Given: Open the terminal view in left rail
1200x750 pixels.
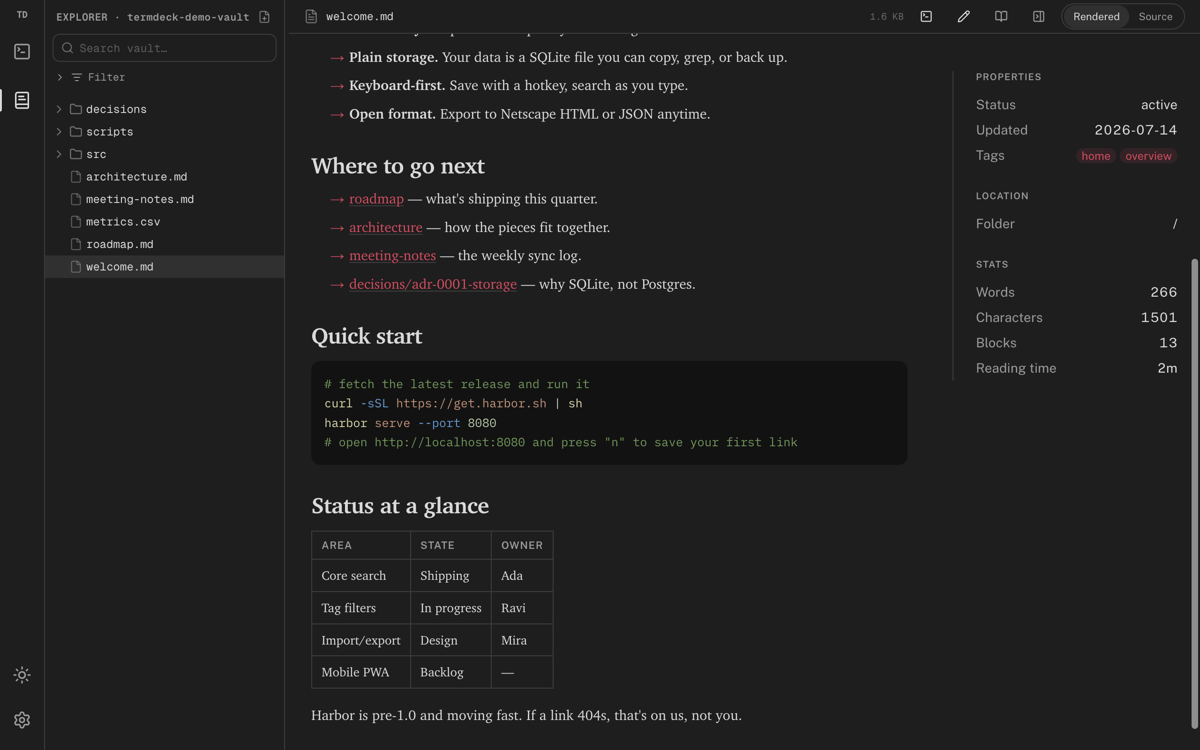Looking at the screenshot, I should click(x=22, y=51).
